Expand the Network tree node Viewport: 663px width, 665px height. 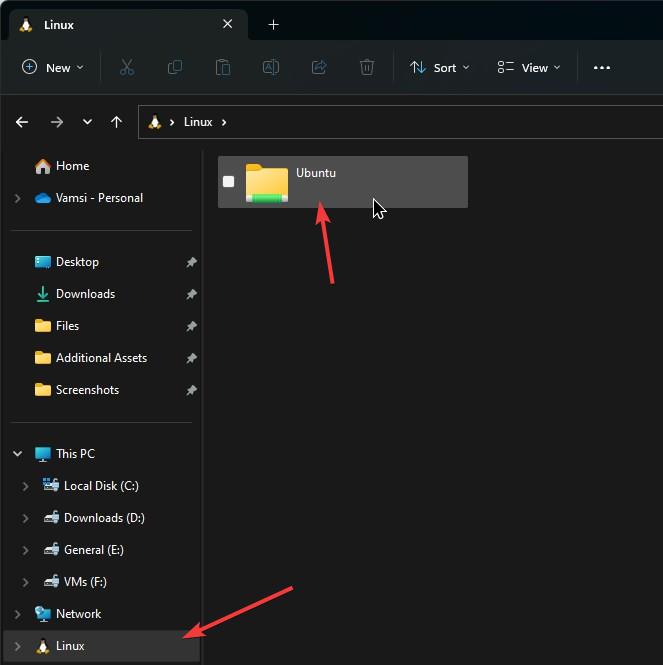coord(17,614)
